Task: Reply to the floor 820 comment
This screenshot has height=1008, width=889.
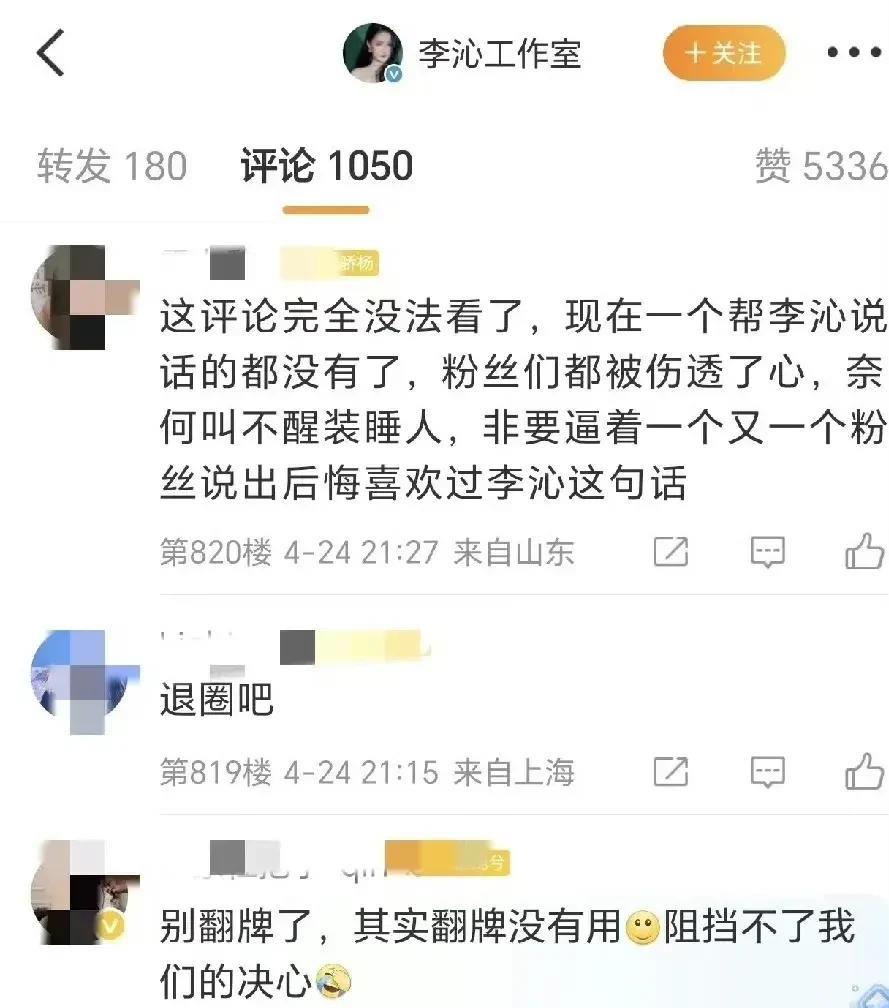Action: [x=768, y=552]
